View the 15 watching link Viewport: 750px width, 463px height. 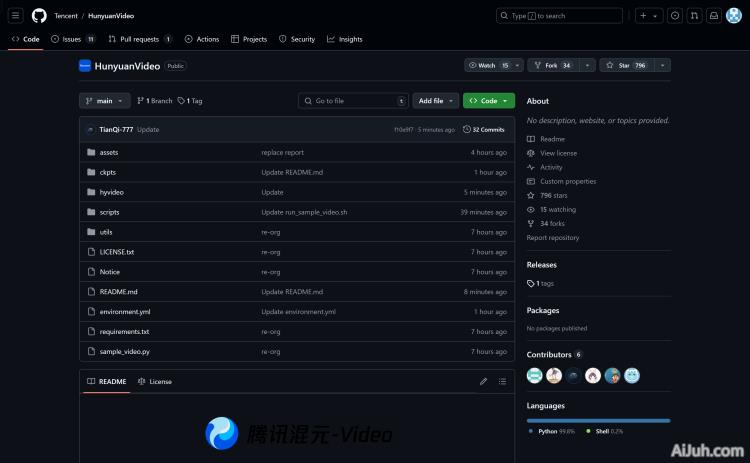pyautogui.click(x=551, y=209)
